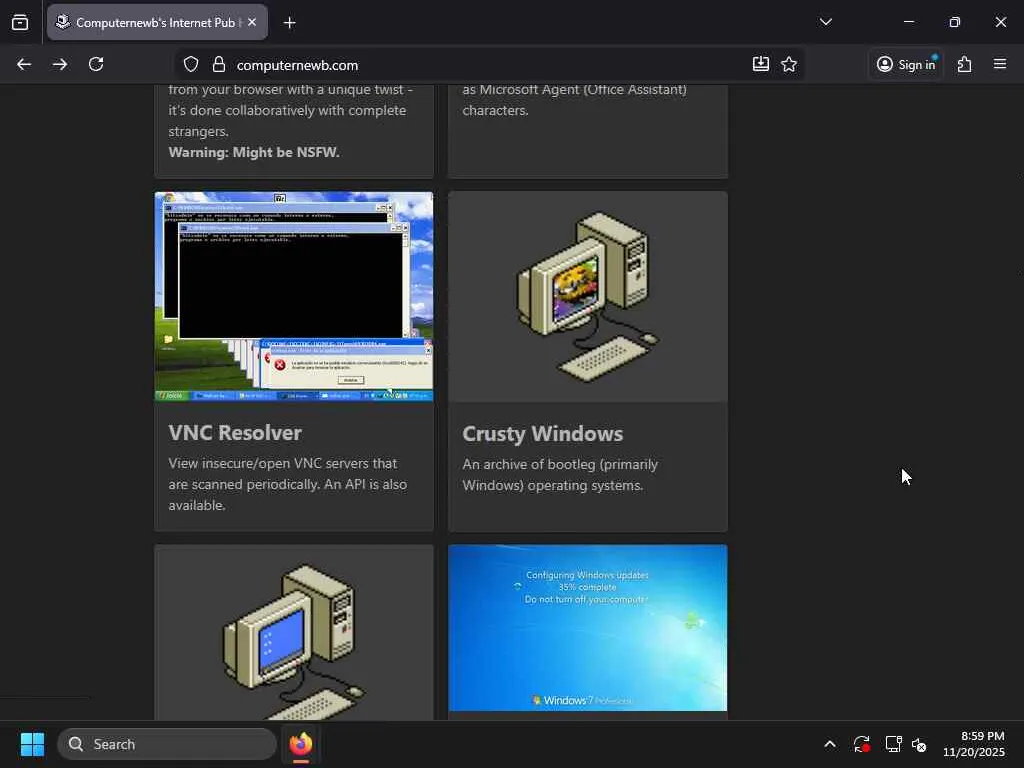
Task: Open the tracking protection shield
Action: [x=191, y=64]
